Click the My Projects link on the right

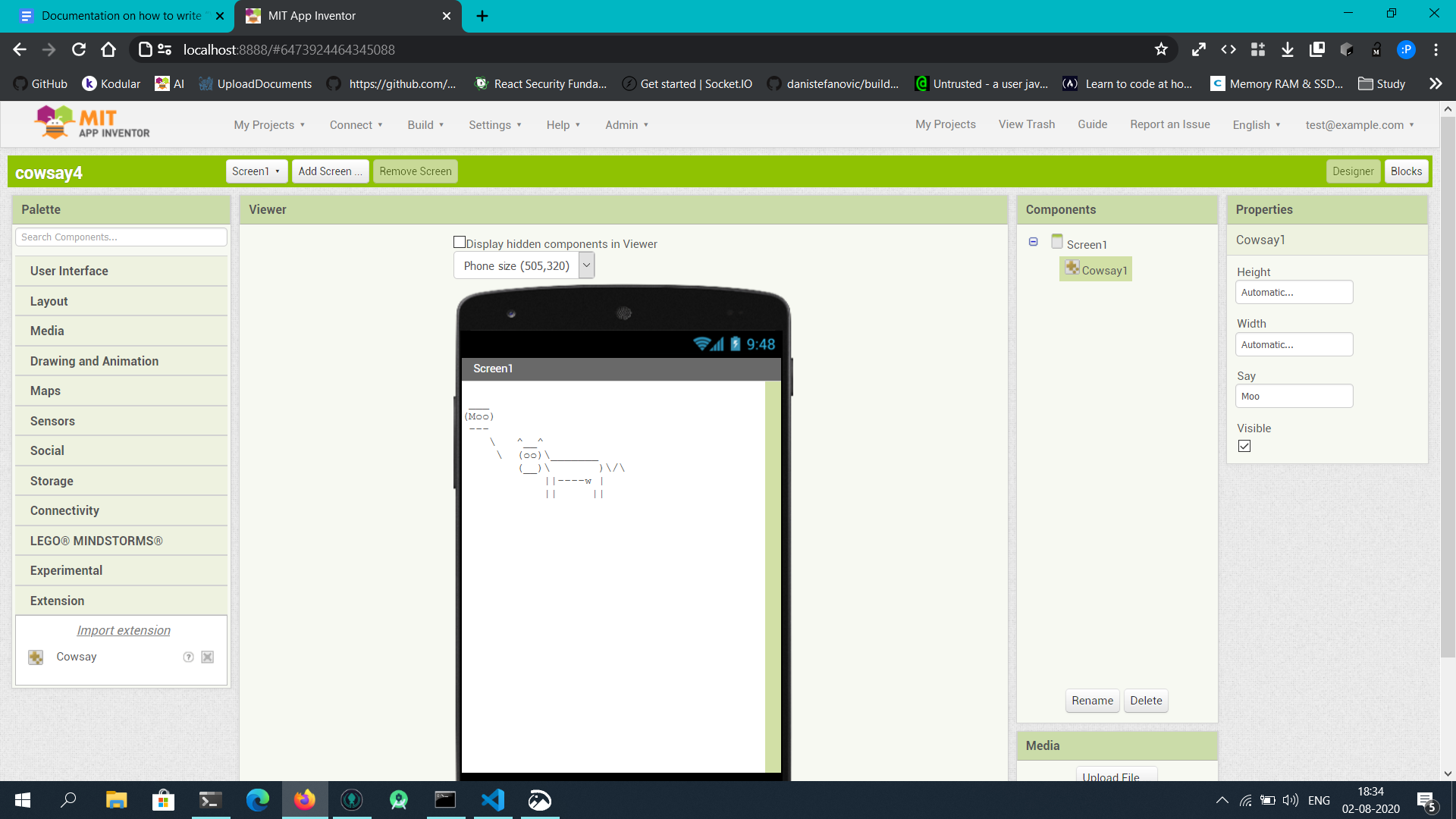(945, 124)
